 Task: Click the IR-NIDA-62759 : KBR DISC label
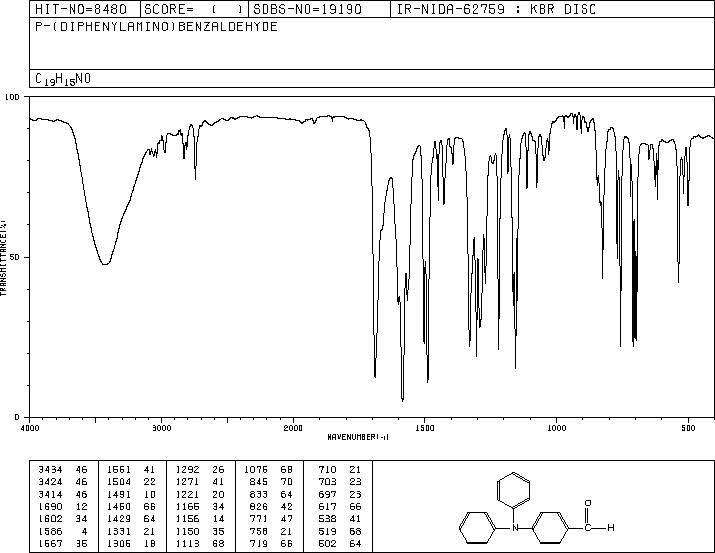[496, 9]
